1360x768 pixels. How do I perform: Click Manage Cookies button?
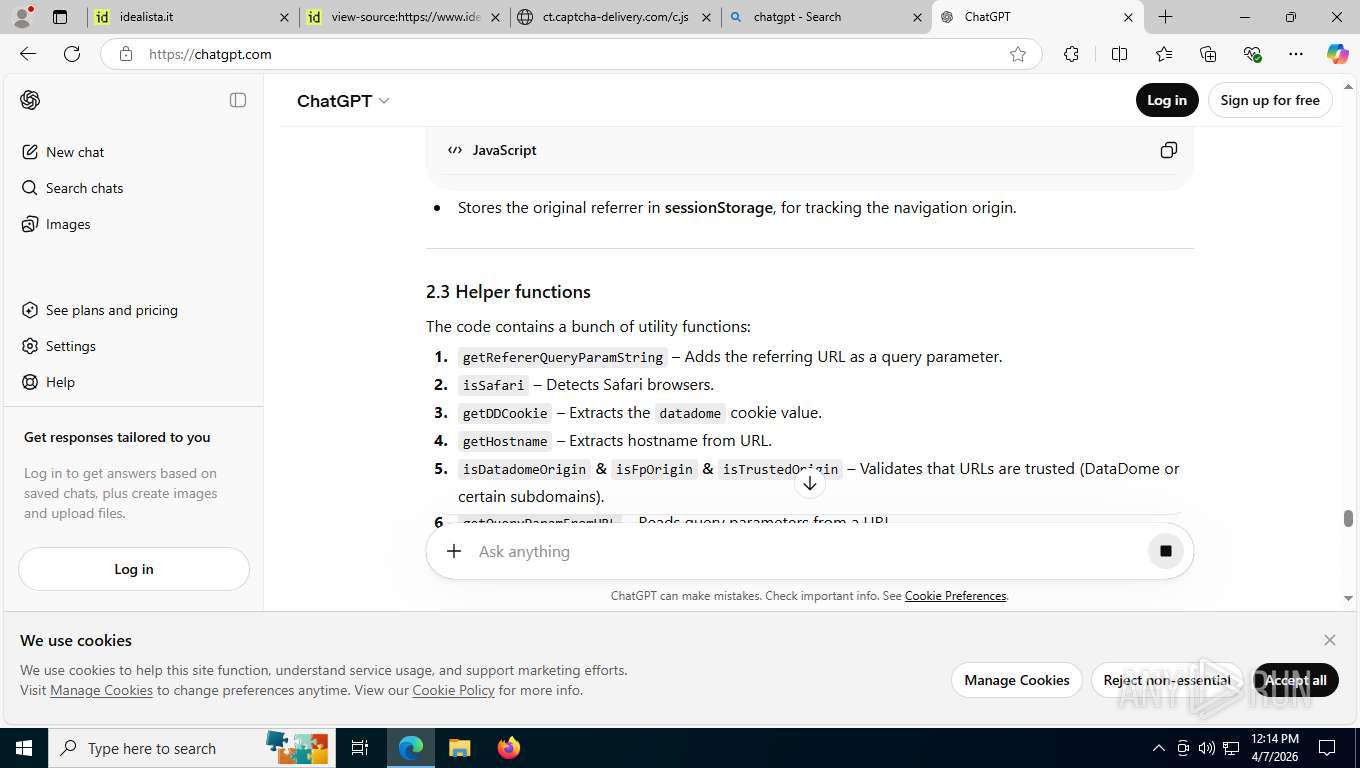(x=1017, y=680)
